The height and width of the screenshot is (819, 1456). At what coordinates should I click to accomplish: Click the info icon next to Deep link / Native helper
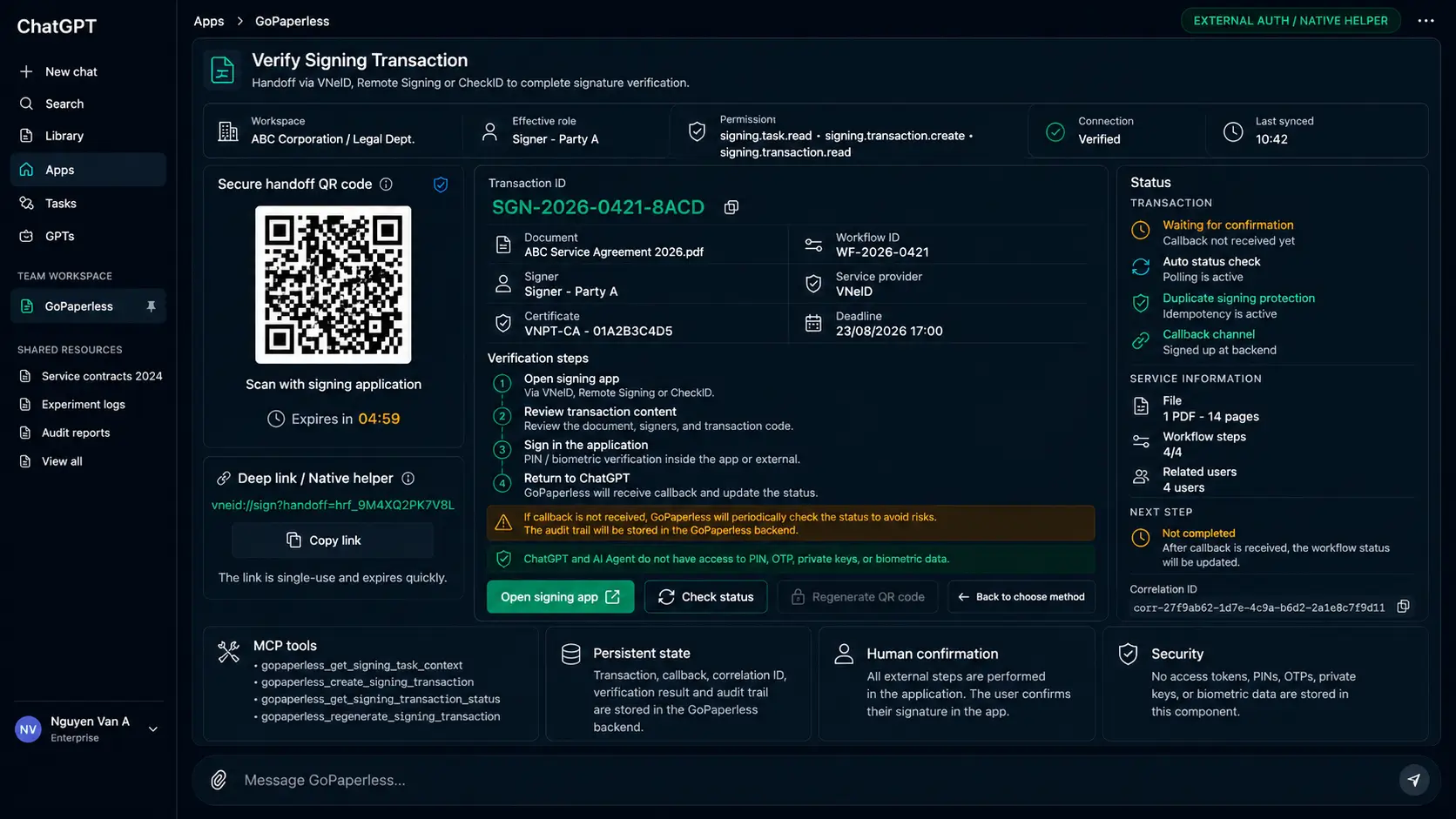tap(408, 479)
